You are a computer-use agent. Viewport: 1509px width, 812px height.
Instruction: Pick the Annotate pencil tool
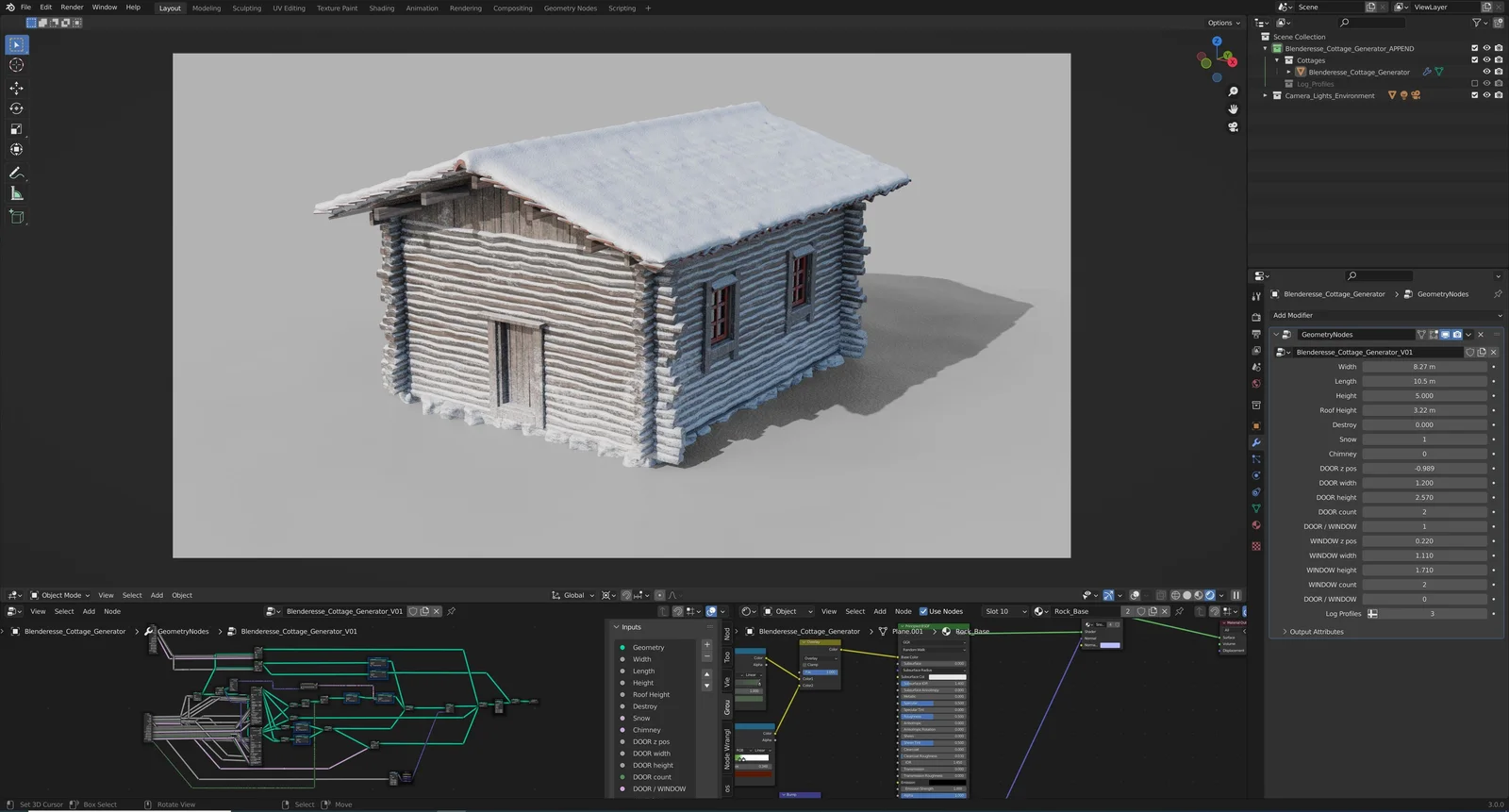click(16, 173)
